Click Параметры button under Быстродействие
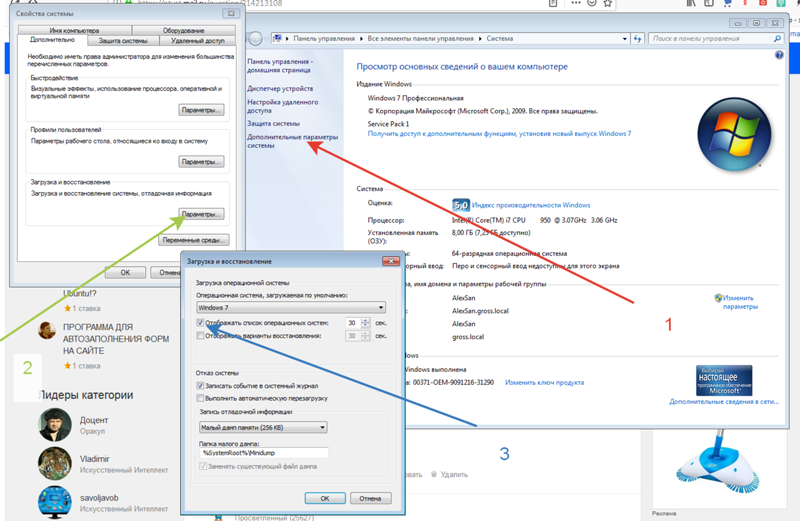The width and height of the screenshot is (800, 521). (x=202, y=110)
